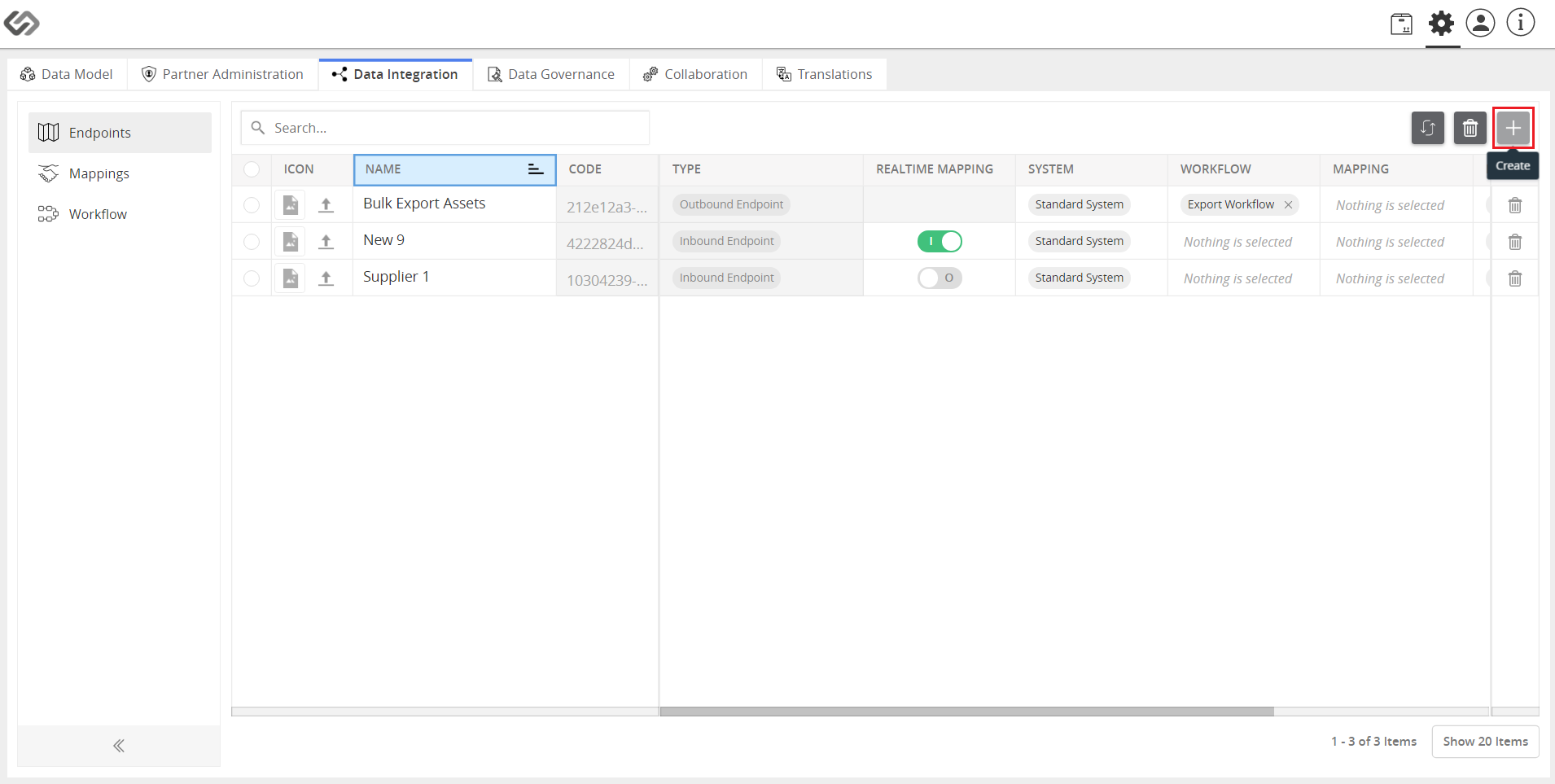The width and height of the screenshot is (1555, 784).
Task: Open the settings gear icon
Action: point(1441,24)
